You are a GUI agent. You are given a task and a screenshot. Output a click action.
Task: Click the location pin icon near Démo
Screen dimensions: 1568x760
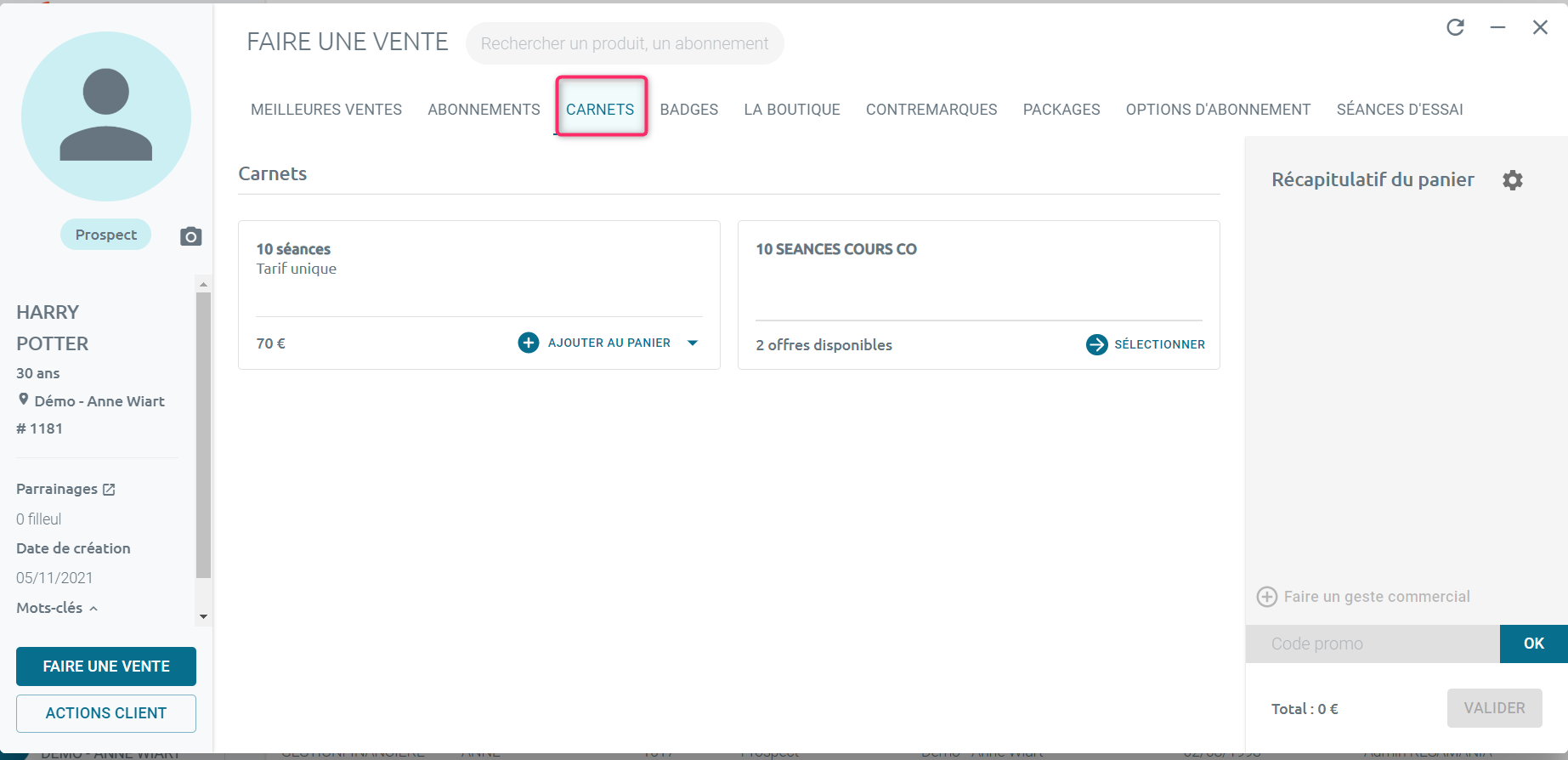(x=24, y=400)
